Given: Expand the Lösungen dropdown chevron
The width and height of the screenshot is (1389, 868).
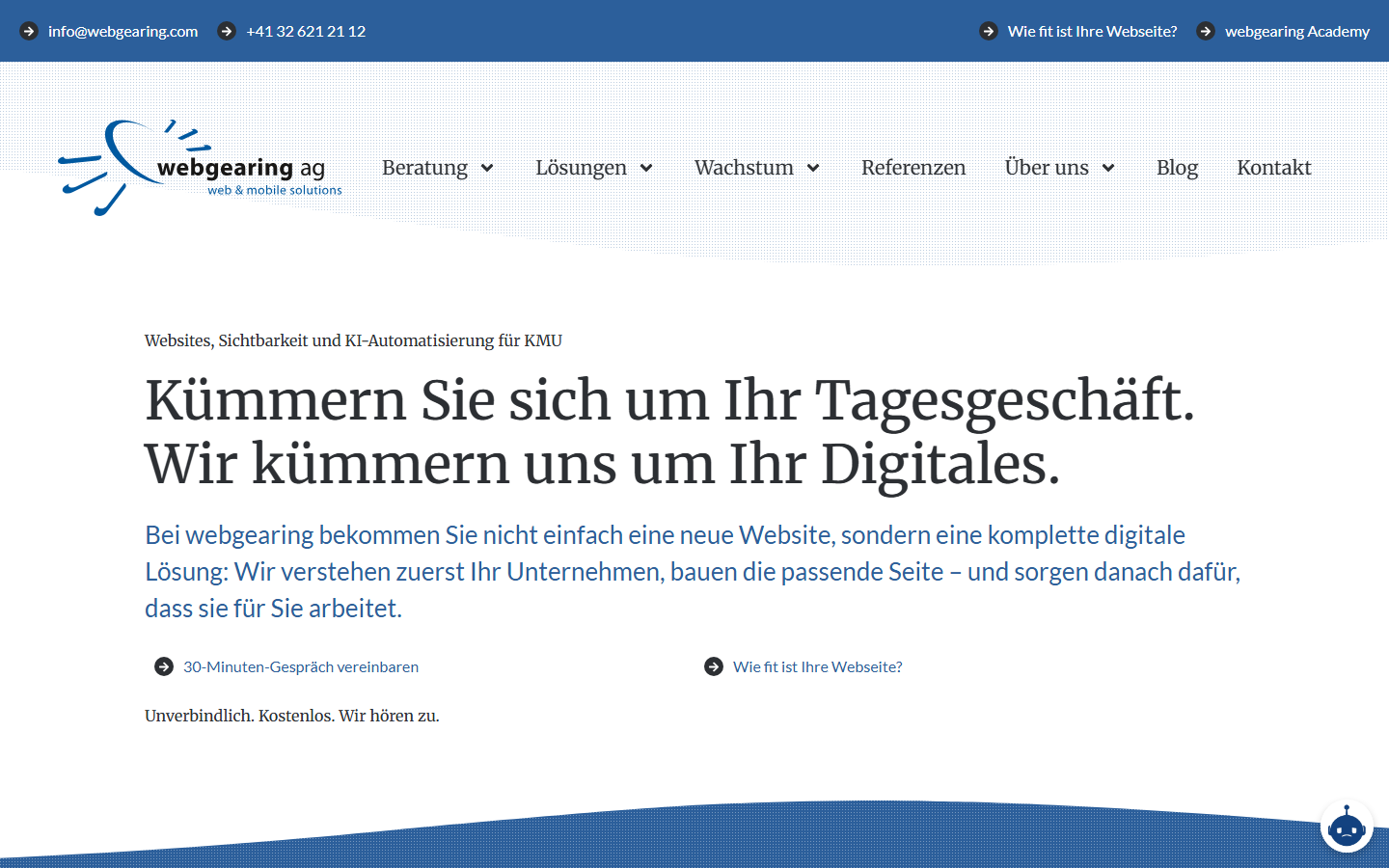Looking at the screenshot, I should click(646, 168).
